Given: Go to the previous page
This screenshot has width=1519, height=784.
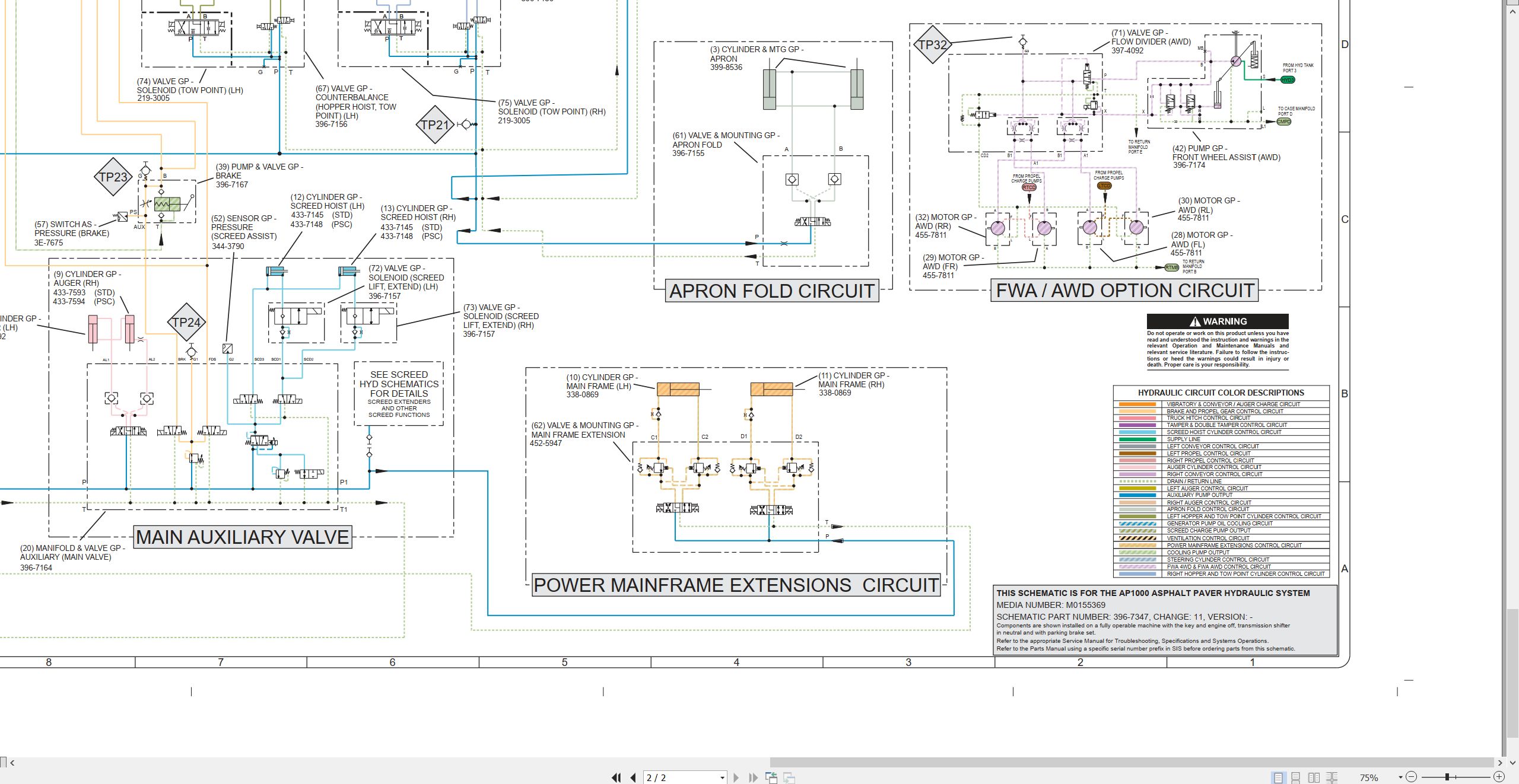Looking at the screenshot, I should [x=633, y=777].
